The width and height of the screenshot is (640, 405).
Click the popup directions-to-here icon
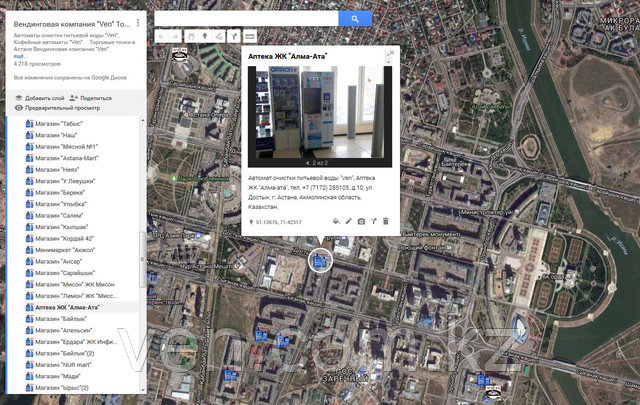point(373,221)
